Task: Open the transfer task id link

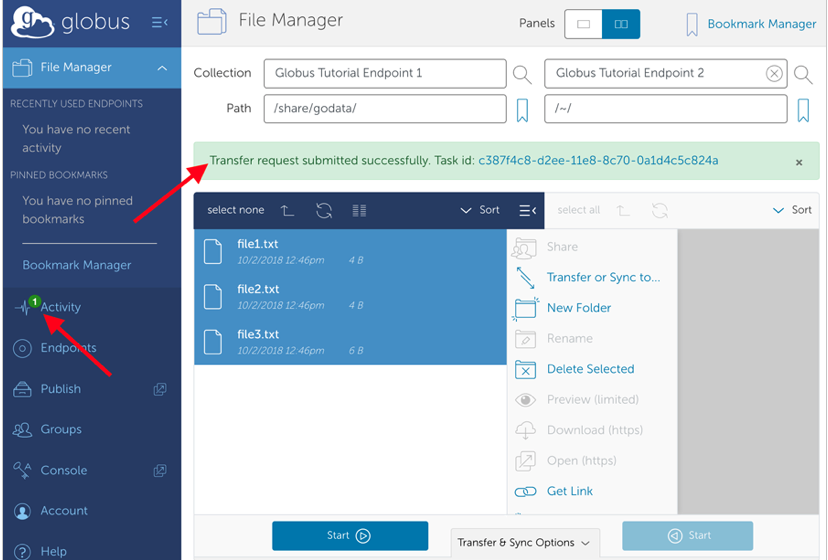Action: [x=598, y=160]
